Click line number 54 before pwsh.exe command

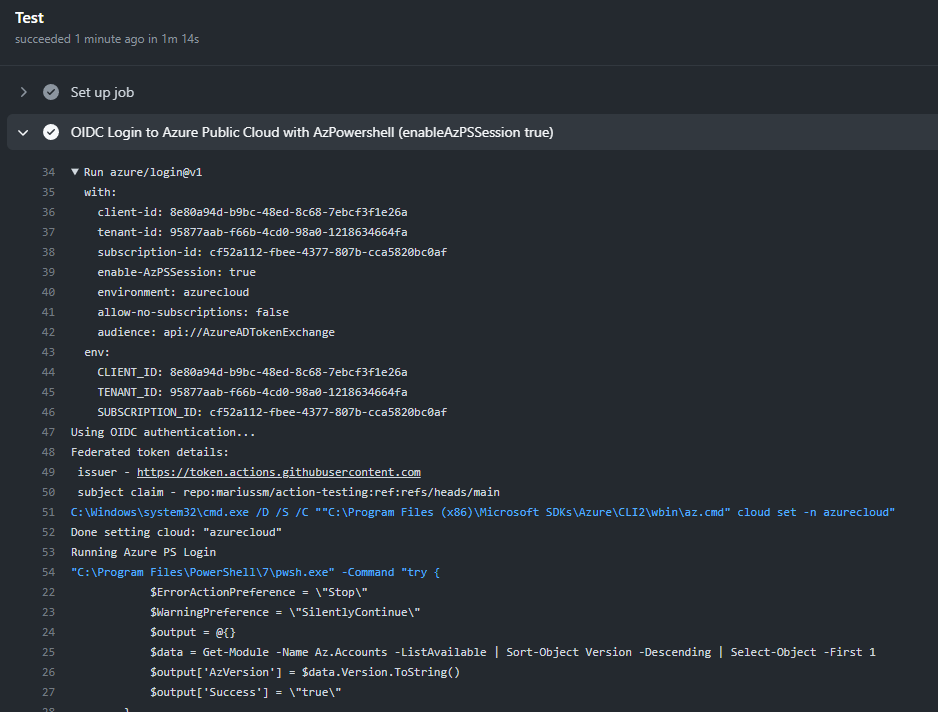(x=48, y=572)
